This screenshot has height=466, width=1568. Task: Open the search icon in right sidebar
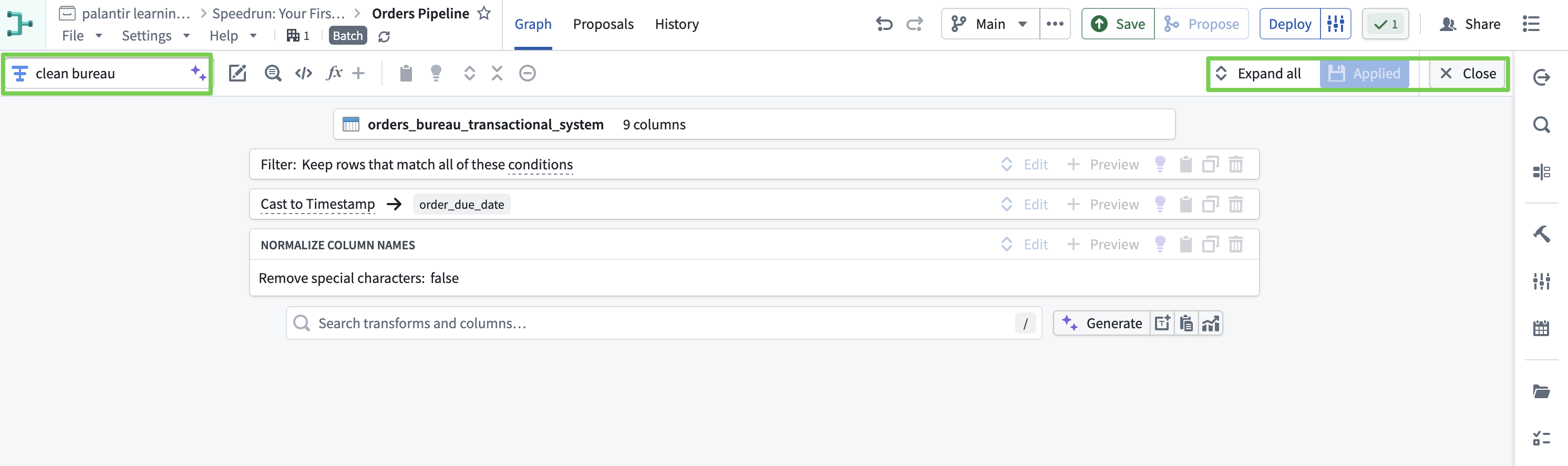click(1541, 125)
